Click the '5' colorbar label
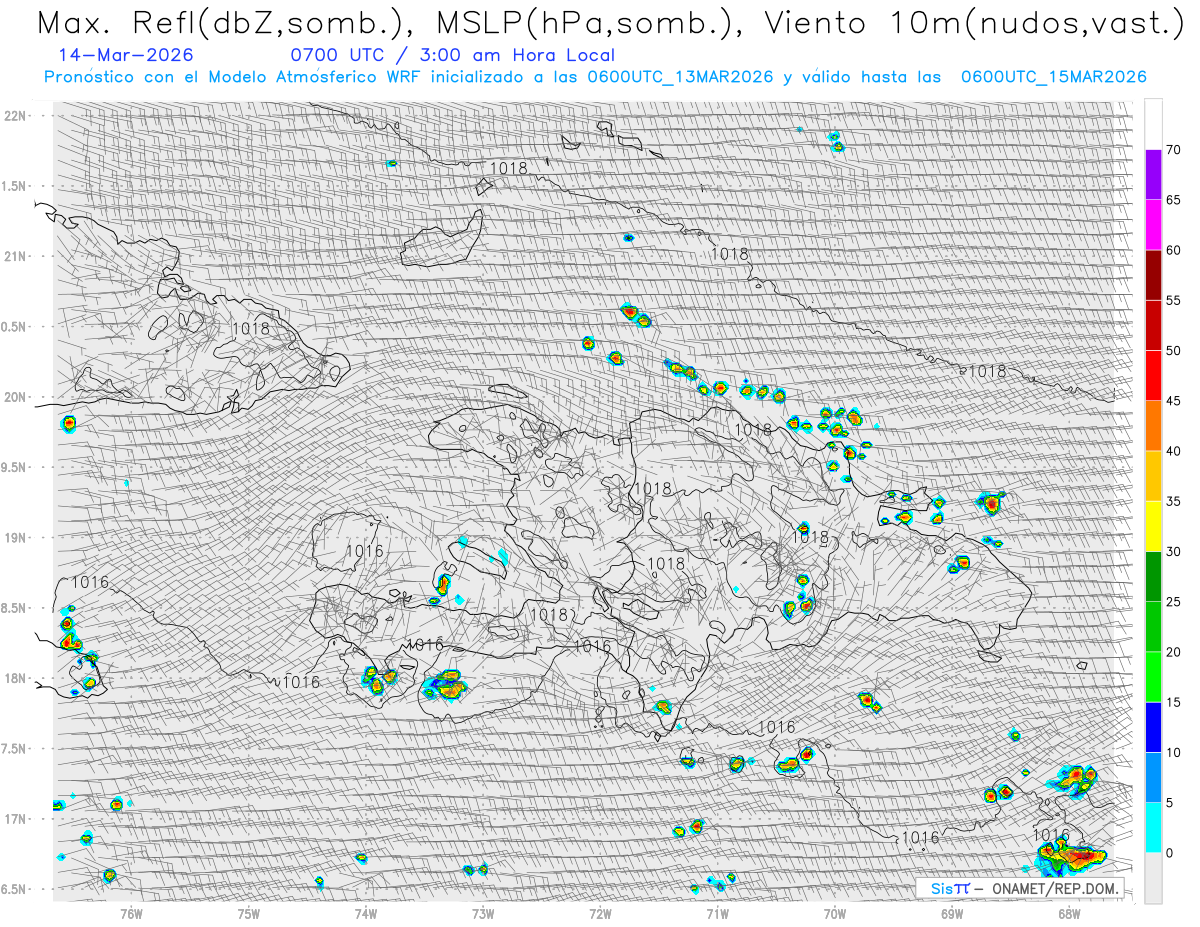 coord(1170,802)
